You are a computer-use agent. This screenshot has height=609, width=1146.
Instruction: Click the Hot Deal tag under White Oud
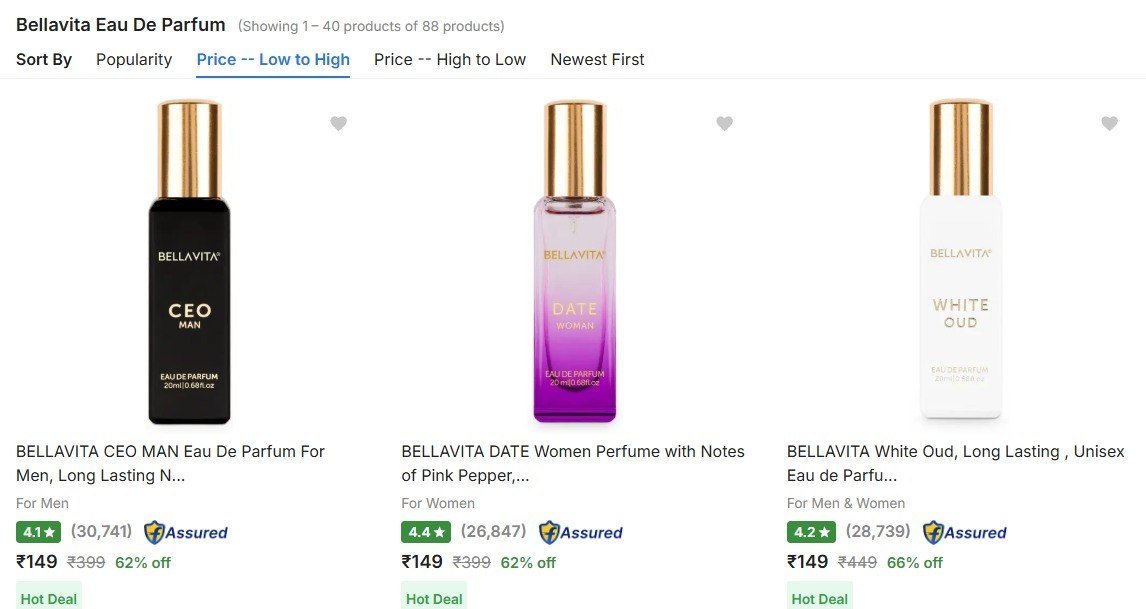820,597
